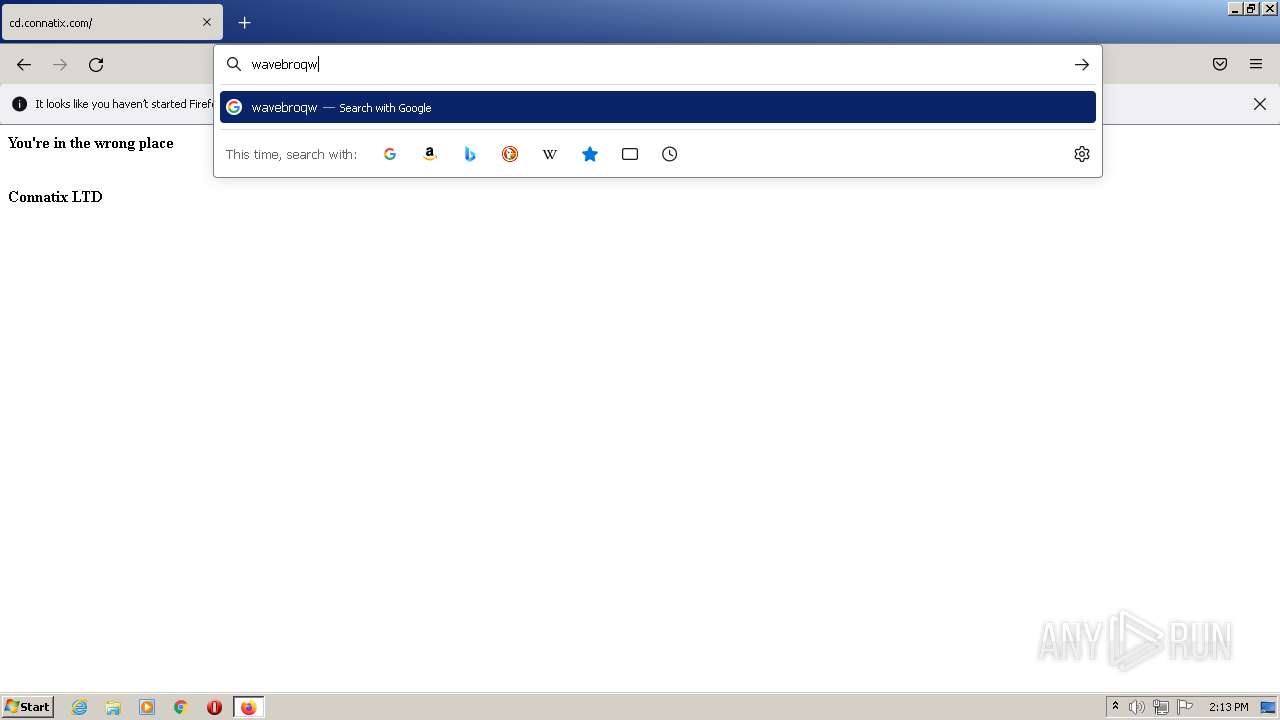Screen dimensions: 1280x720
Task: Open the volume control in tray
Action: pyautogui.click(x=1137, y=707)
